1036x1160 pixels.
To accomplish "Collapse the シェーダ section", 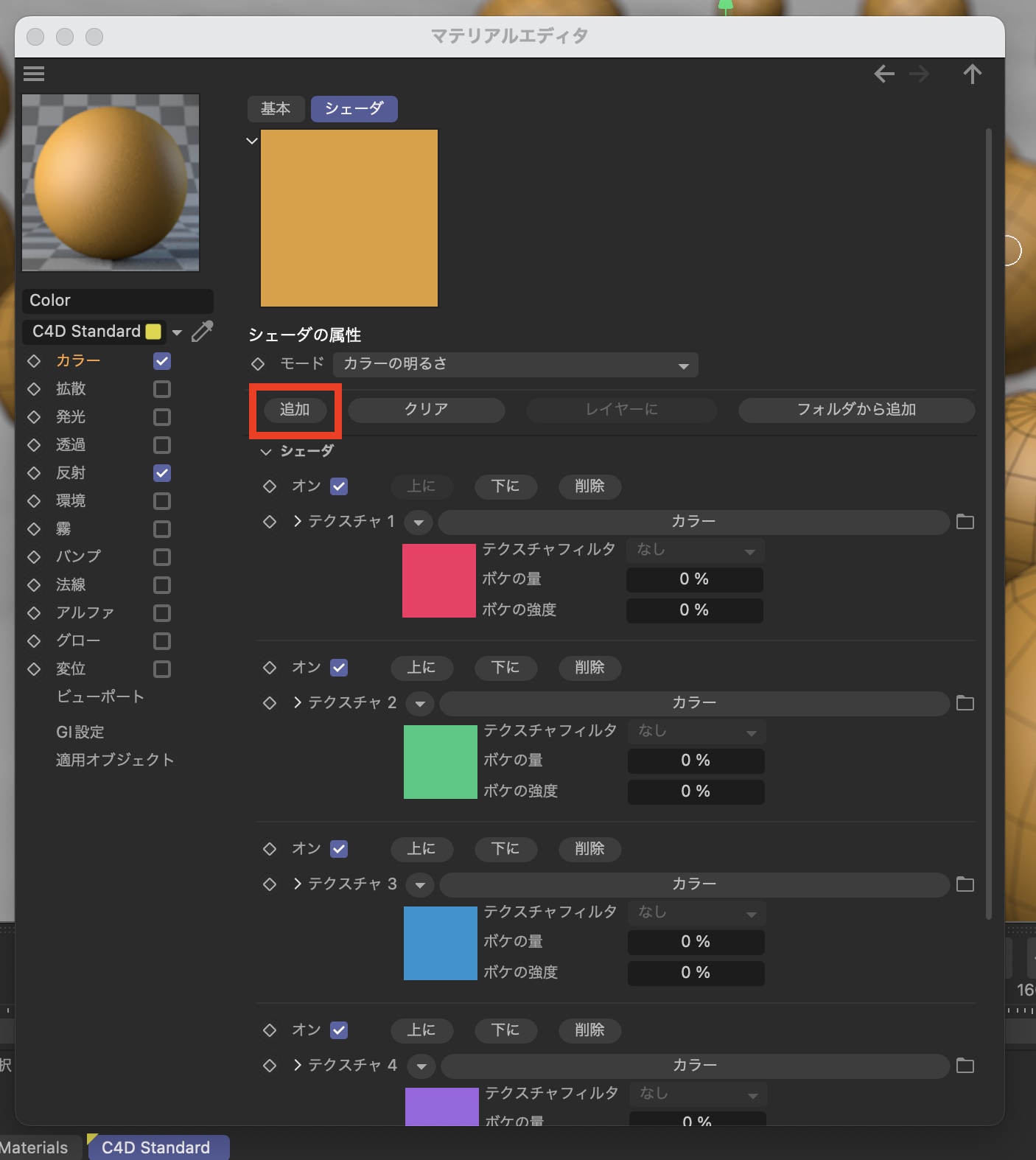I will point(266,451).
